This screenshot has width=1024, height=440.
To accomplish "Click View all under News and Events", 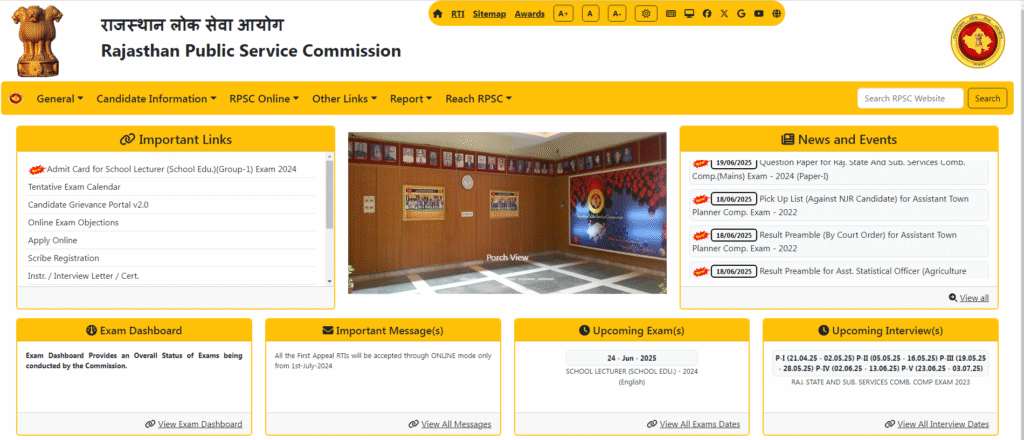I will click(974, 298).
